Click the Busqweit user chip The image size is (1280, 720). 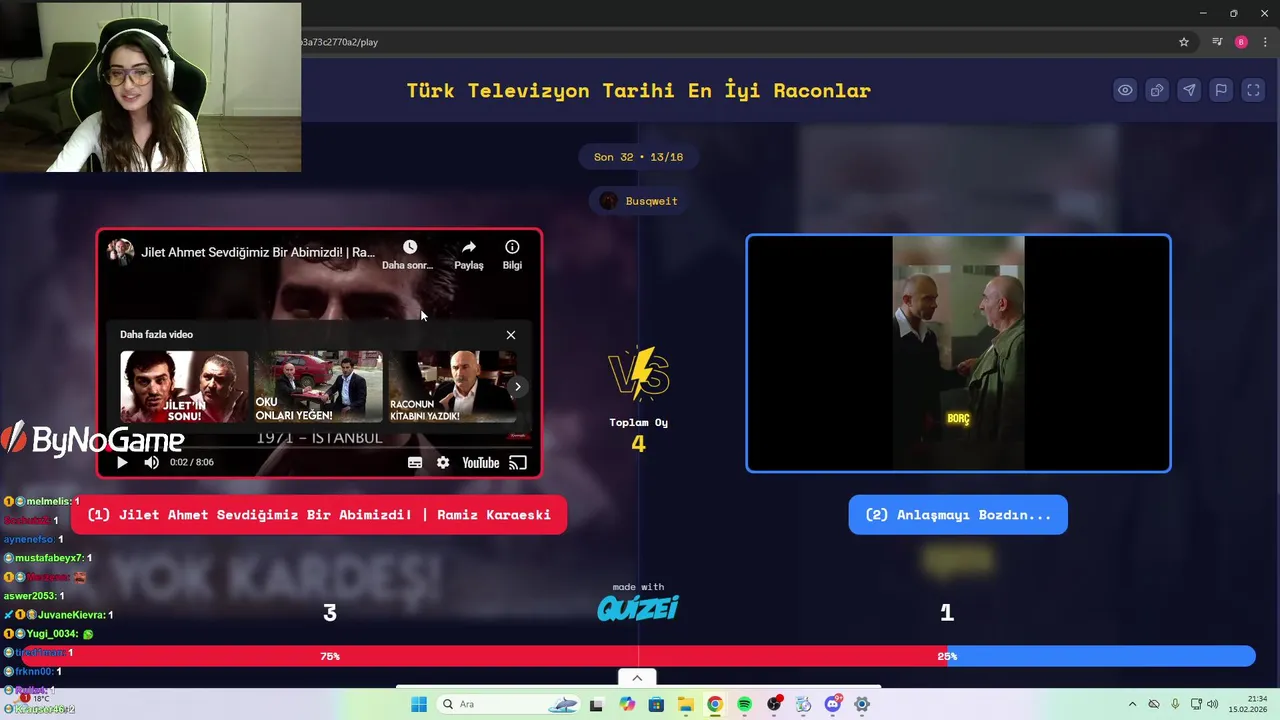[638, 201]
